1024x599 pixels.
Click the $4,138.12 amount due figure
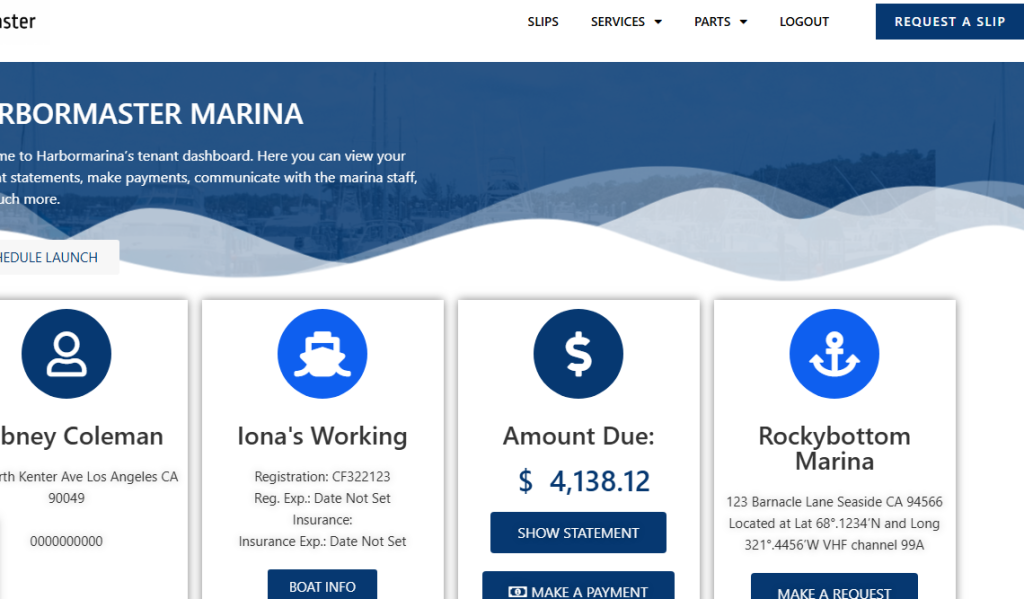(584, 482)
